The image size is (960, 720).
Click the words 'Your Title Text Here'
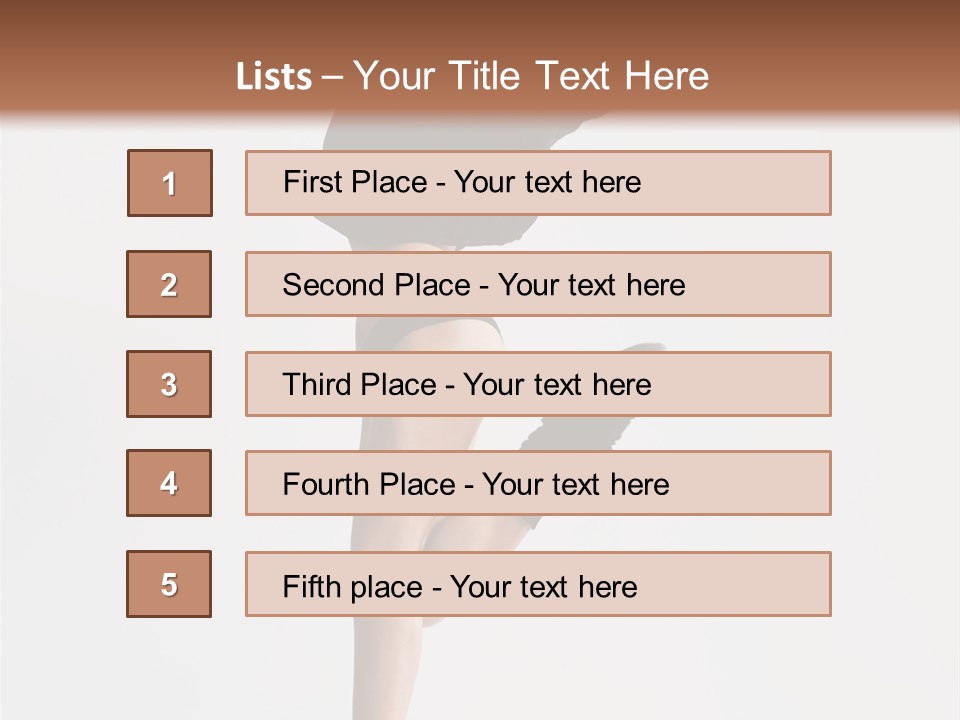pos(531,76)
